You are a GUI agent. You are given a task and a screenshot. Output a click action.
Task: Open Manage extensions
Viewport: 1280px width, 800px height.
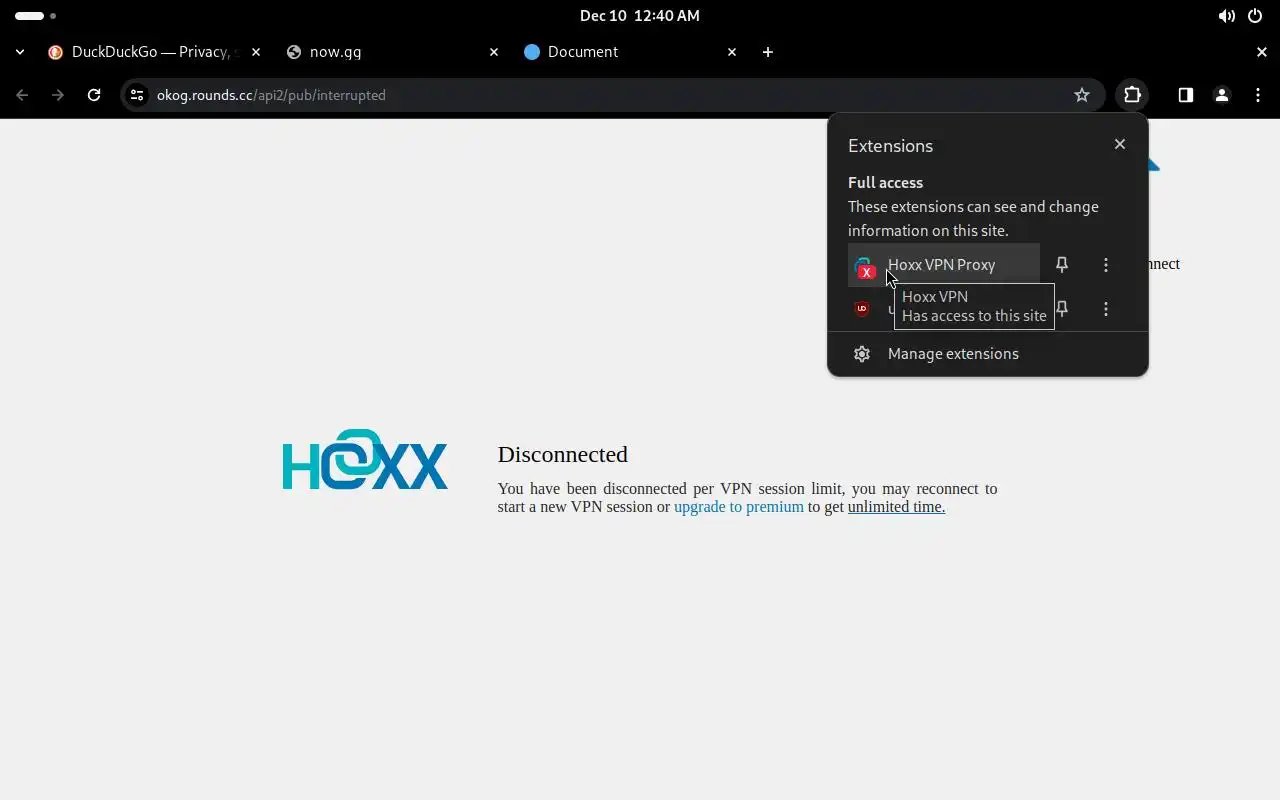click(x=988, y=354)
